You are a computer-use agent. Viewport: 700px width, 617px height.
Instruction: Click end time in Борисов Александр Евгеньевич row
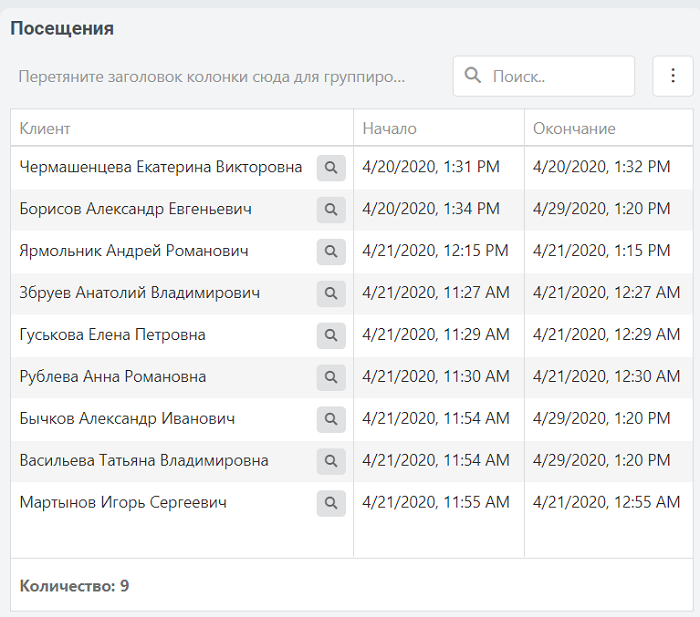[602, 209]
